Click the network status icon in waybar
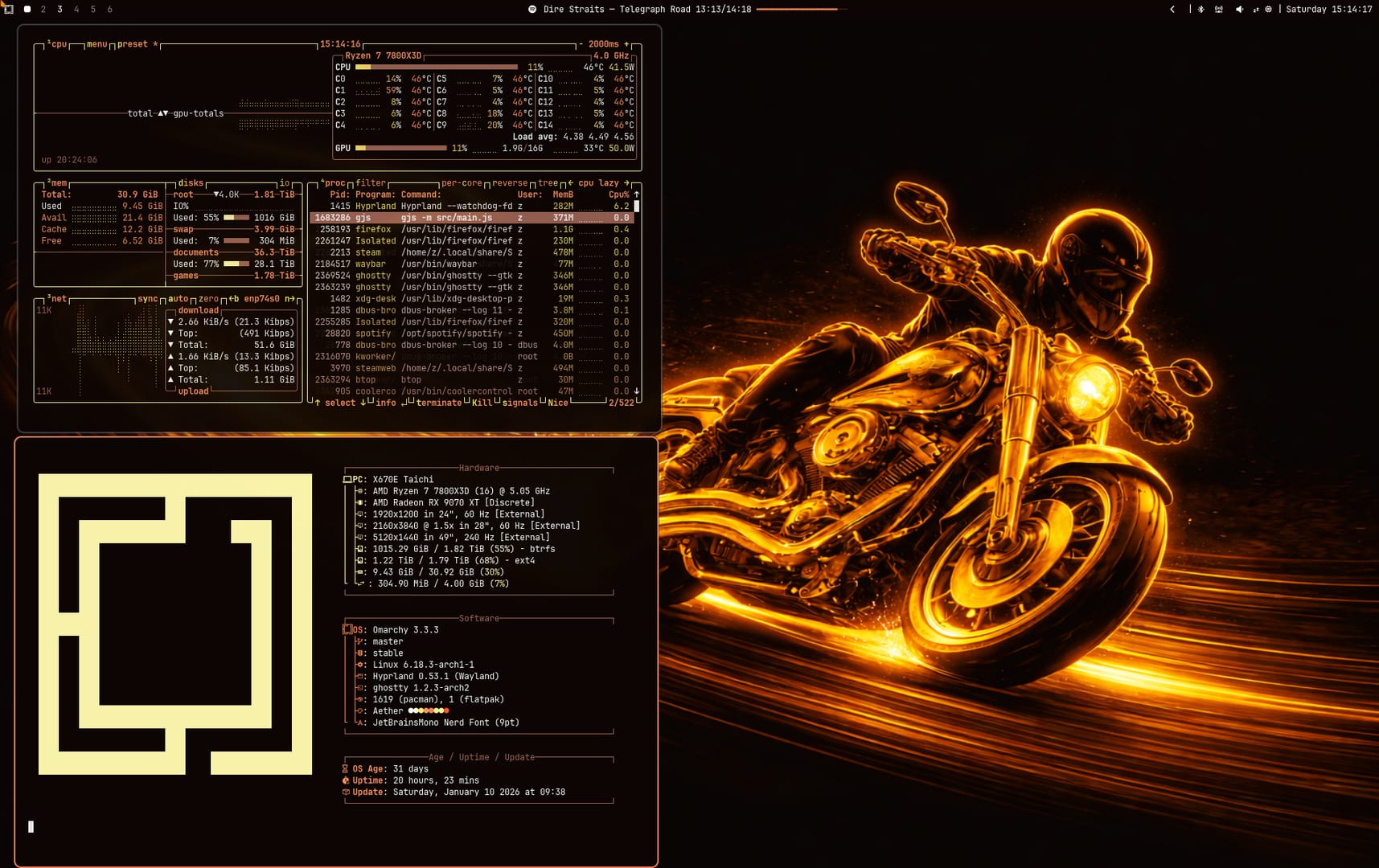Viewport: 1379px width, 868px height. 1219,10
